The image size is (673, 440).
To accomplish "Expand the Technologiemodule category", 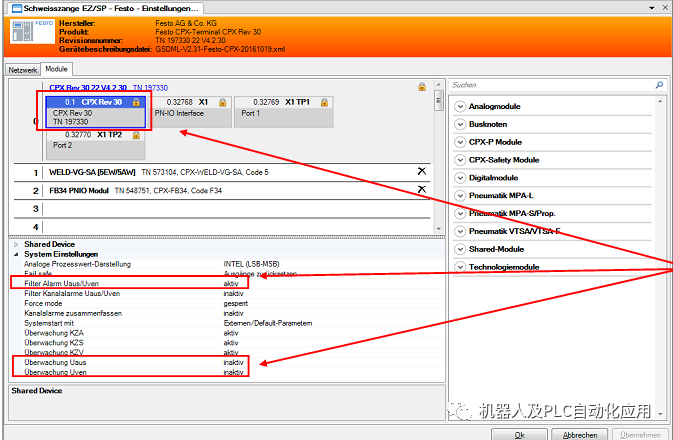I will click(460, 267).
